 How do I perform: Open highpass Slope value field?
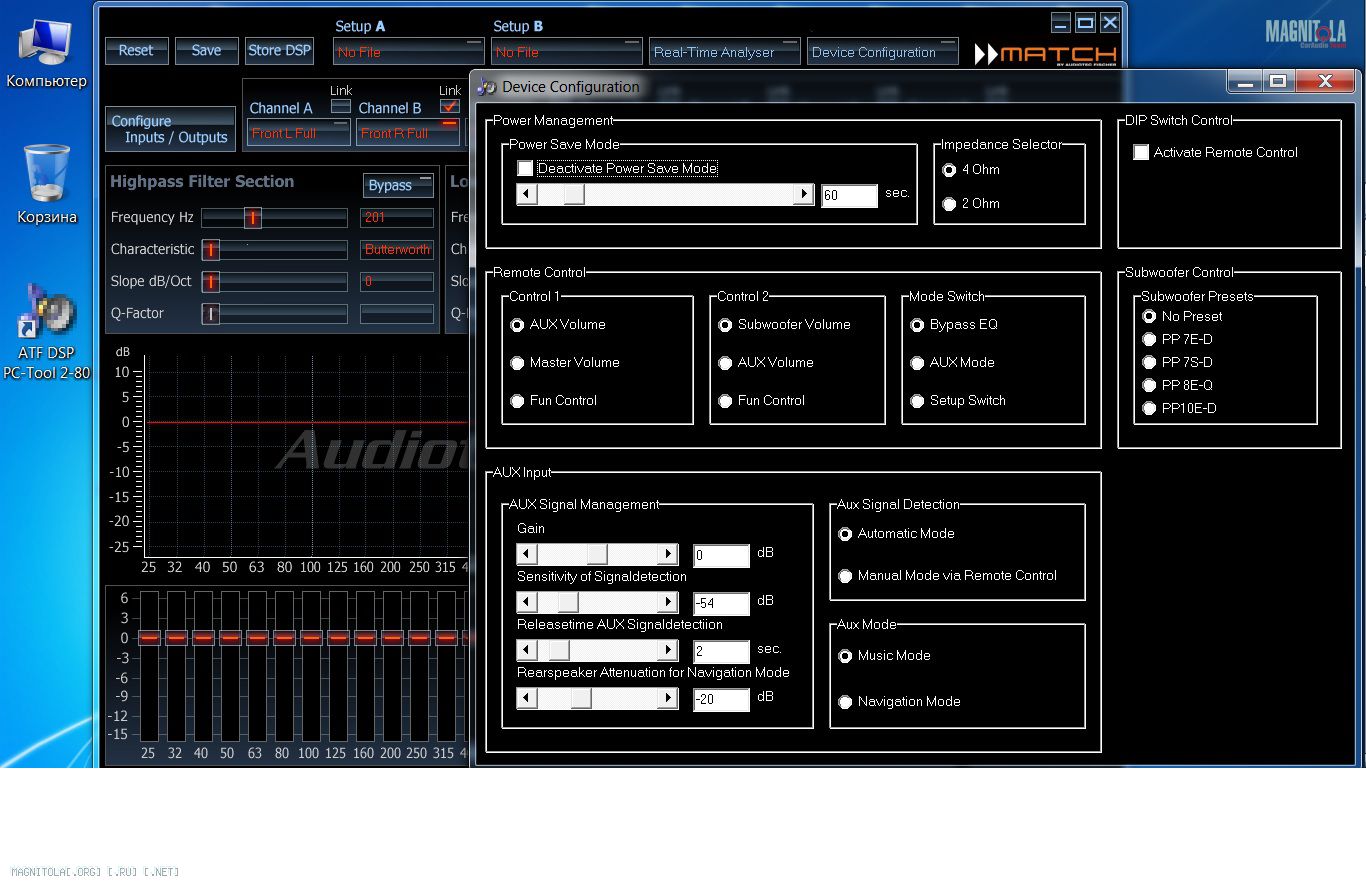click(397, 281)
